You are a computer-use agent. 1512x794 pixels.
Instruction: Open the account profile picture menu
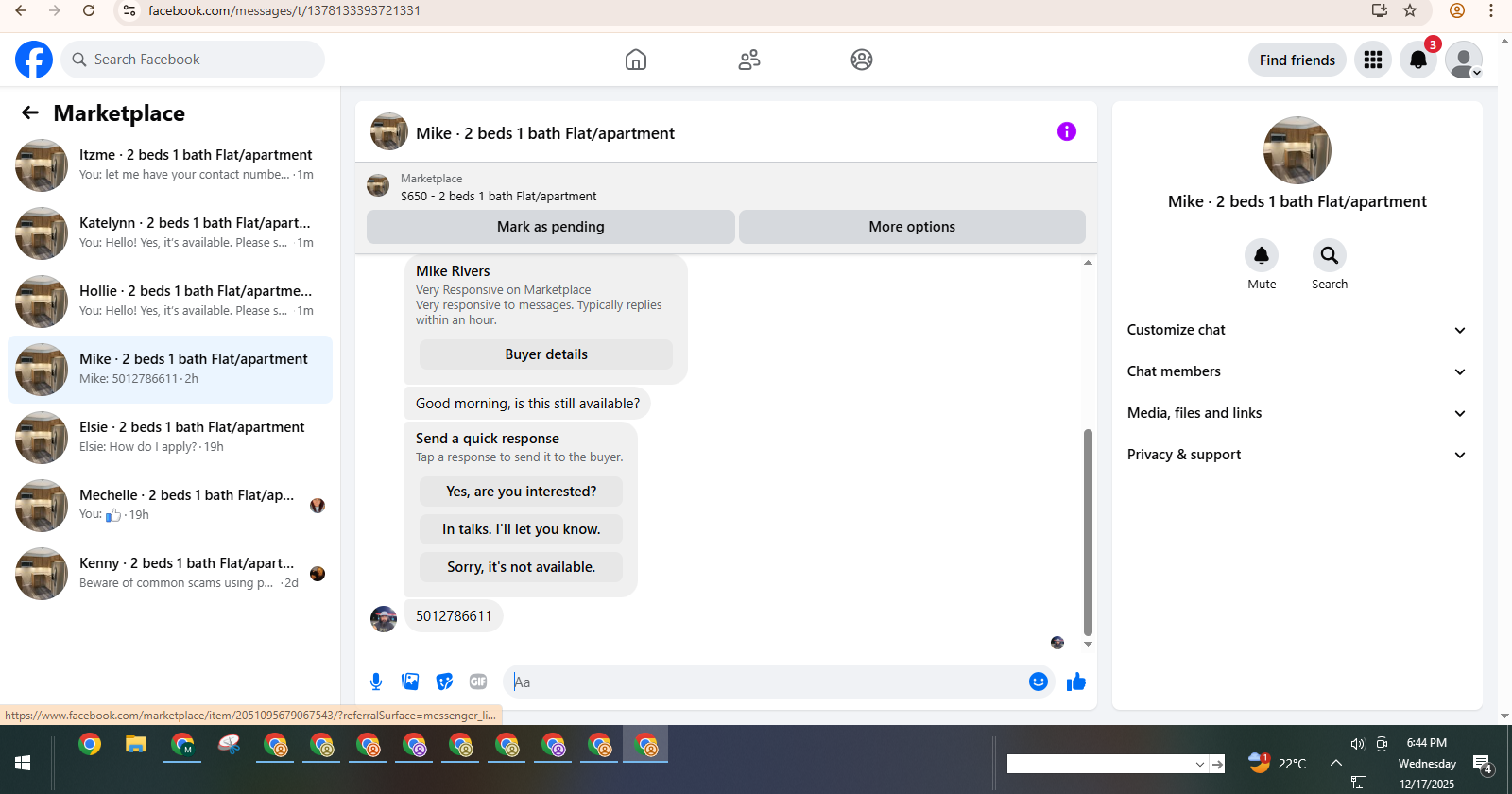1464,60
